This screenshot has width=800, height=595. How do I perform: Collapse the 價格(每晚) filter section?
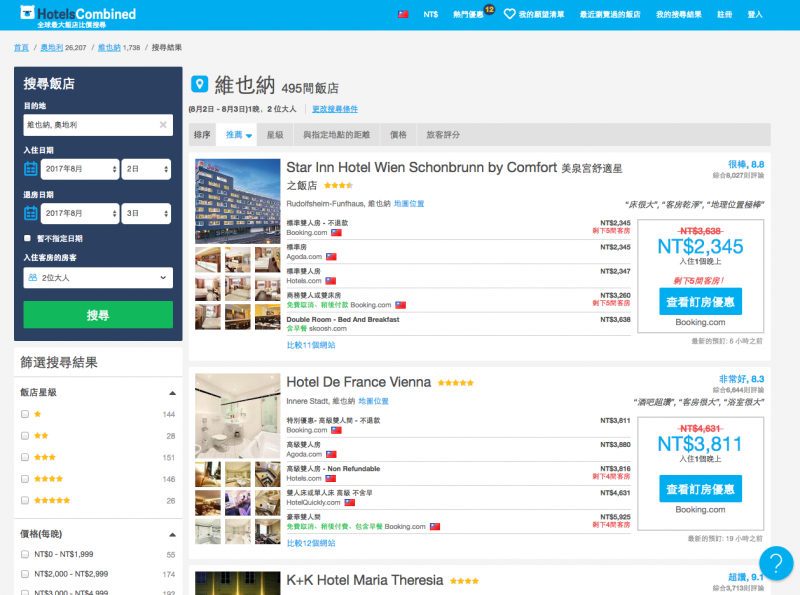click(172, 535)
